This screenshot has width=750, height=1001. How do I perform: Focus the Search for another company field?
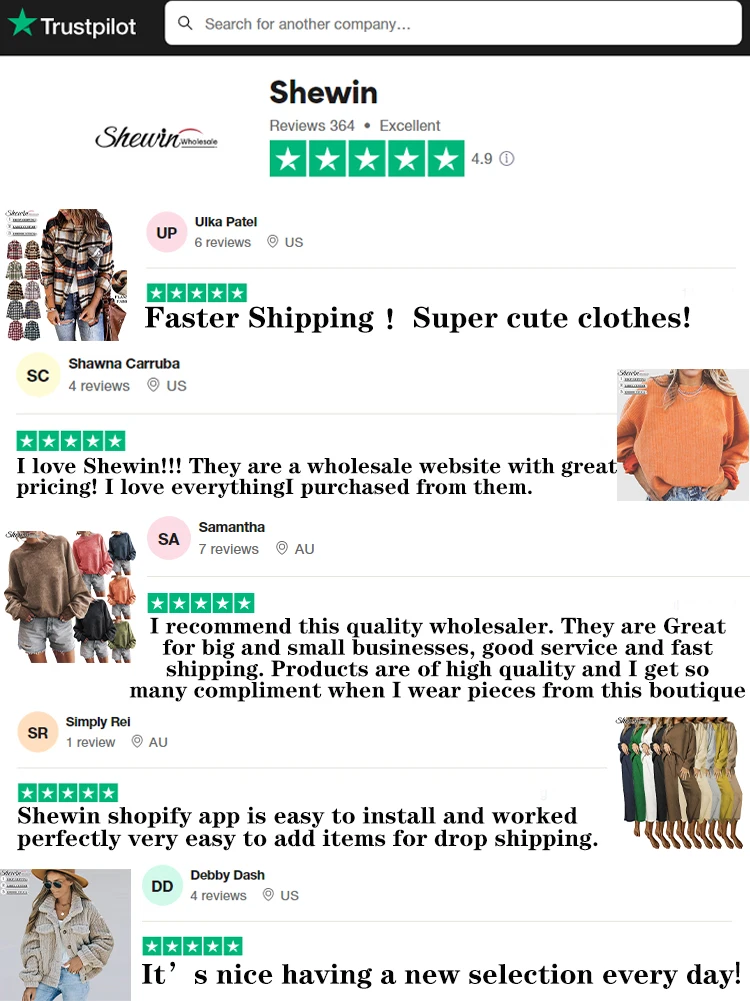coord(453,23)
